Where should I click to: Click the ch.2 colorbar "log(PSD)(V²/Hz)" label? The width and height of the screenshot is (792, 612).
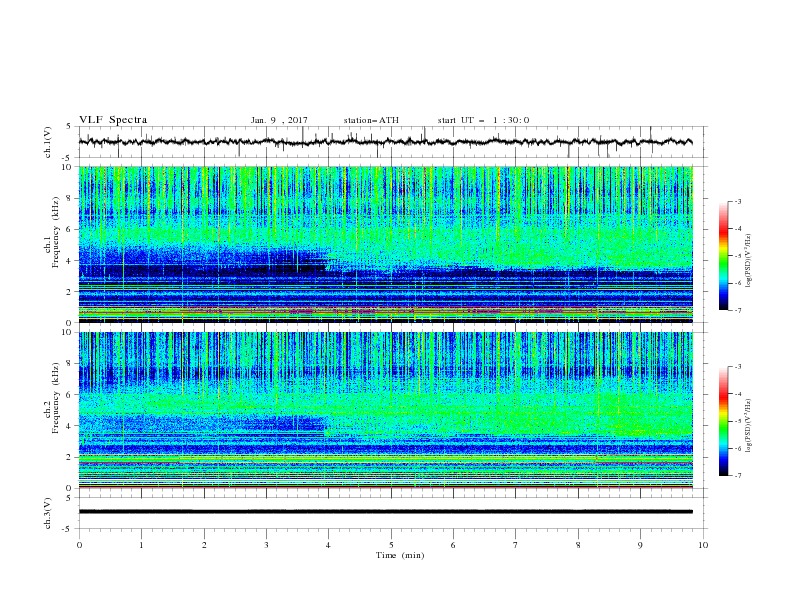tap(749, 425)
